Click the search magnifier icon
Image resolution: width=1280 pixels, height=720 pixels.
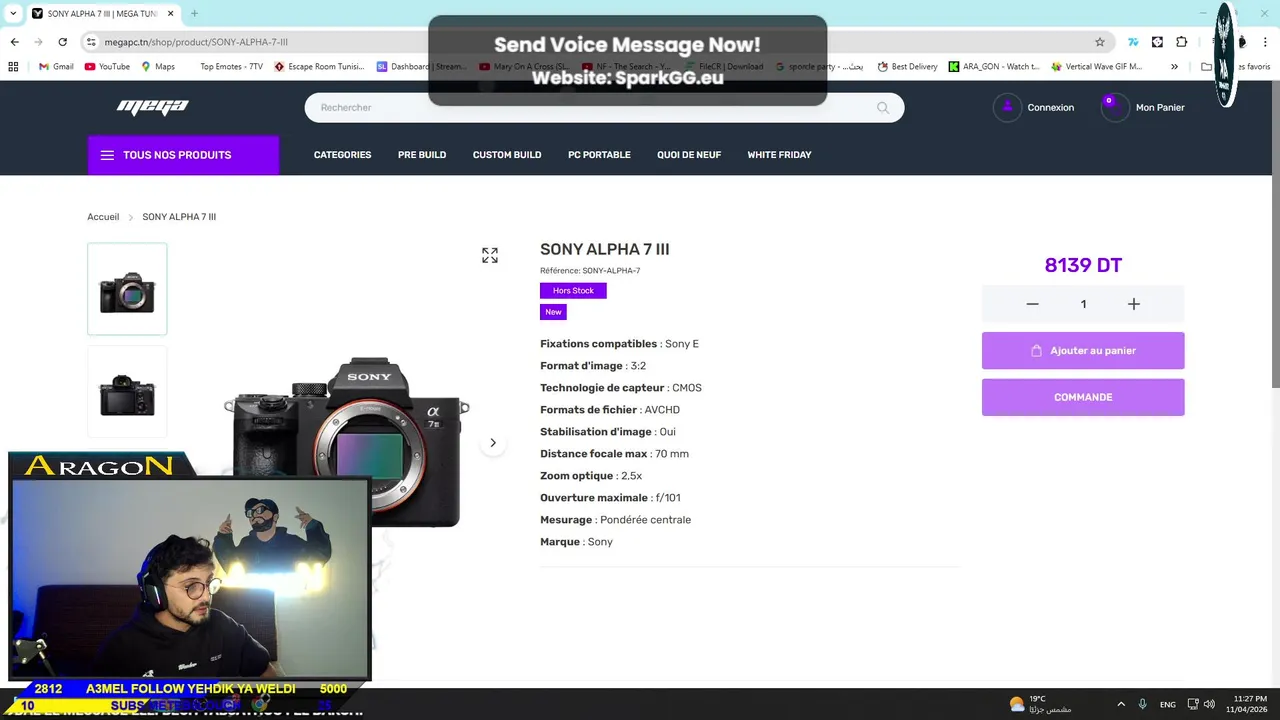[x=883, y=108]
